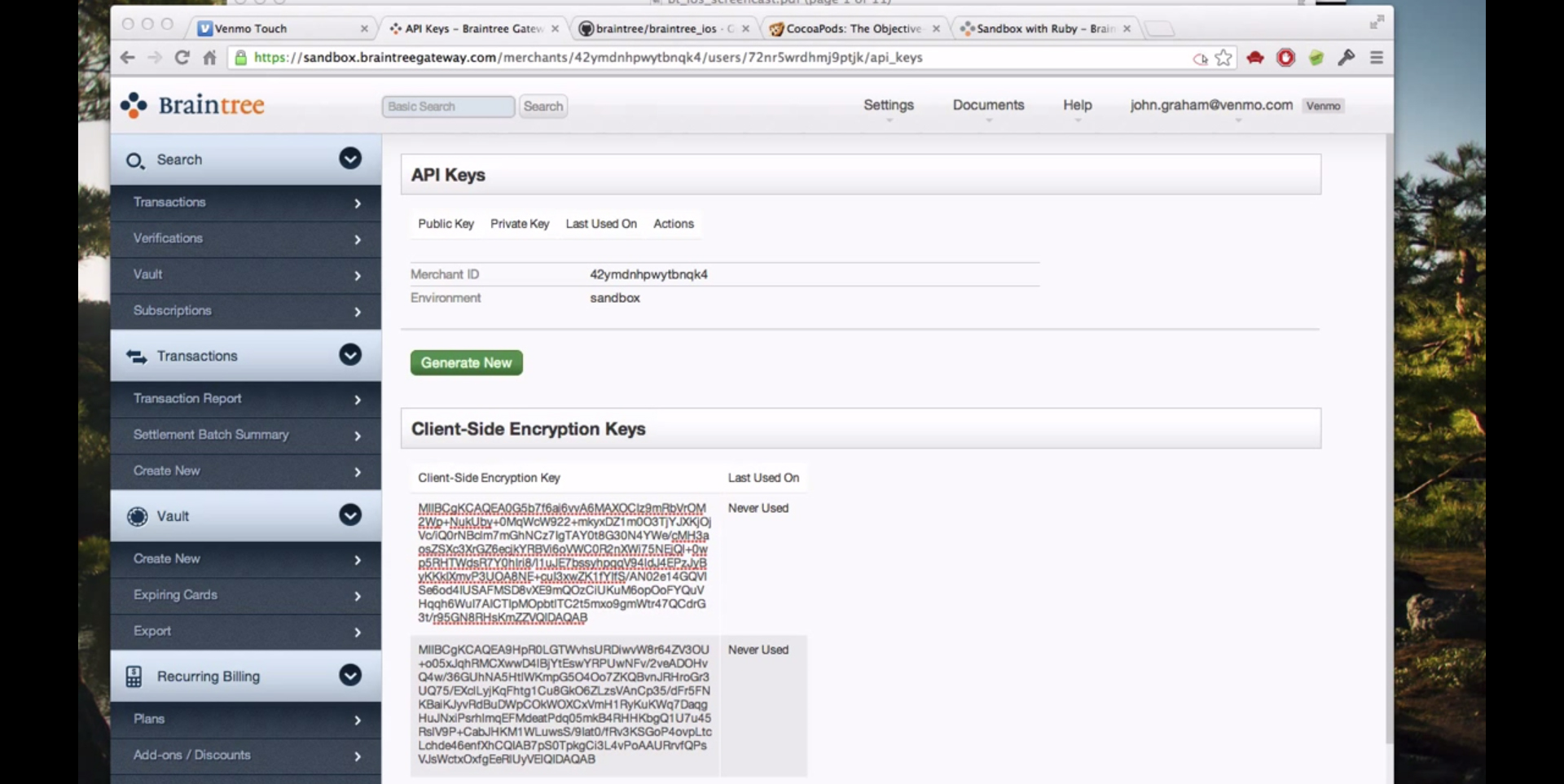Open the Settings dropdown menu
The width and height of the screenshot is (1564, 784).
[x=889, y=105]
